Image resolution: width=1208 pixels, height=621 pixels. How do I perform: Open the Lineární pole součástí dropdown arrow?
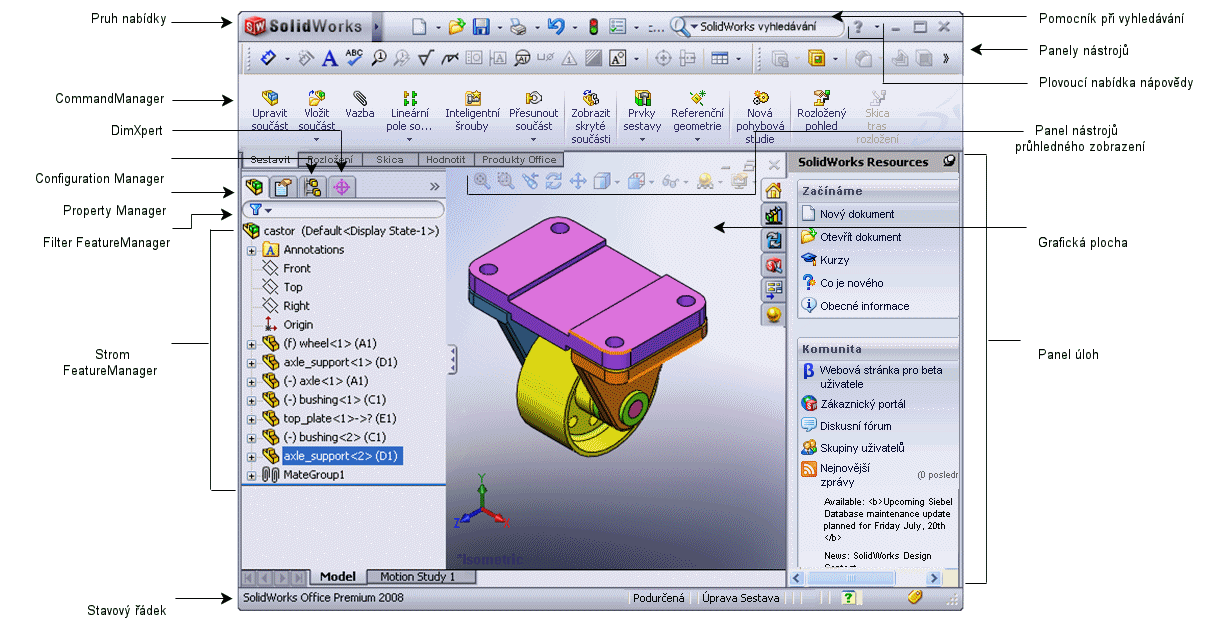click(410, 140)
